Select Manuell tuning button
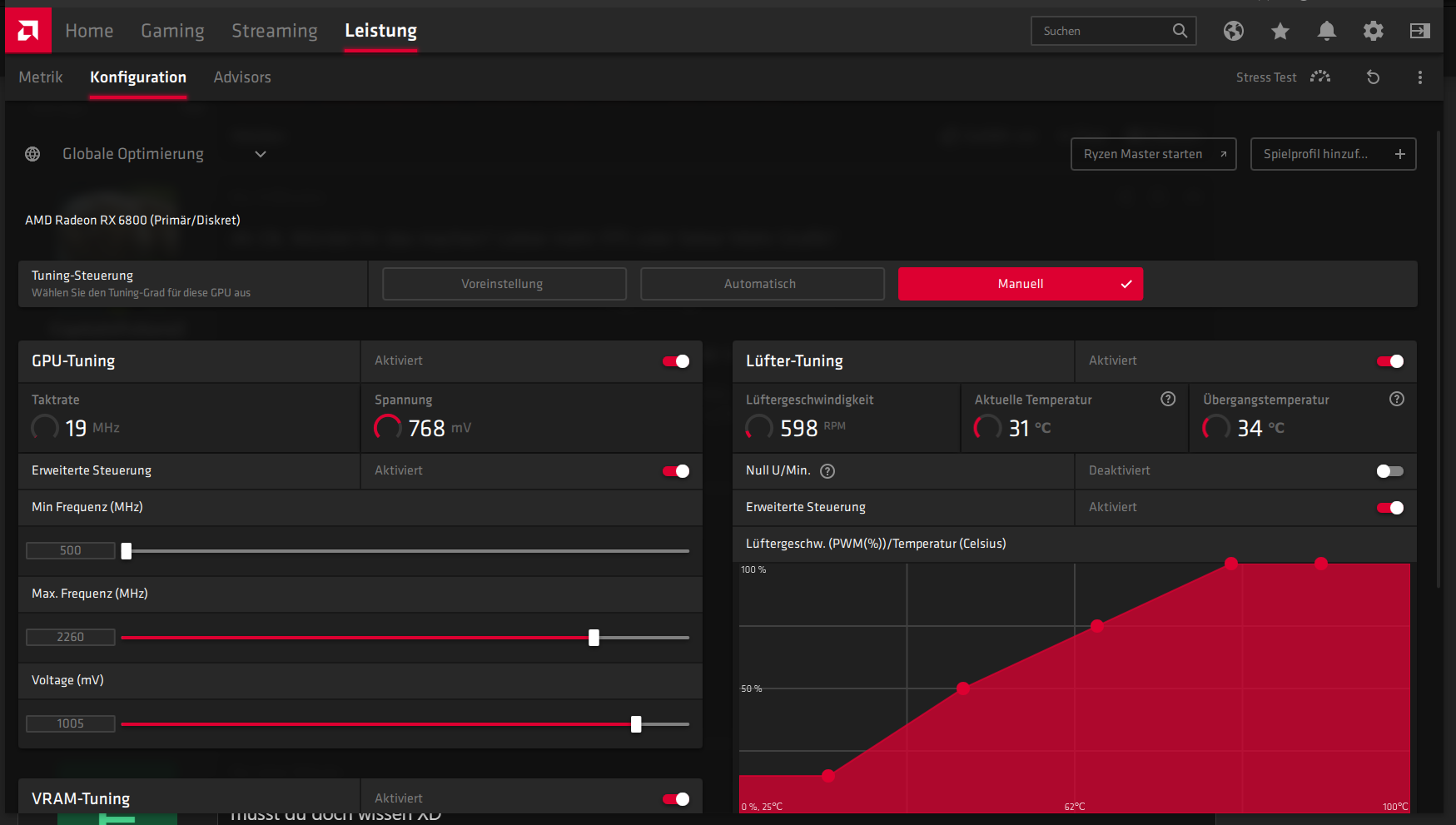Image resolution: width=1456 pixels, height=825 pixels. click(1021, 284)
